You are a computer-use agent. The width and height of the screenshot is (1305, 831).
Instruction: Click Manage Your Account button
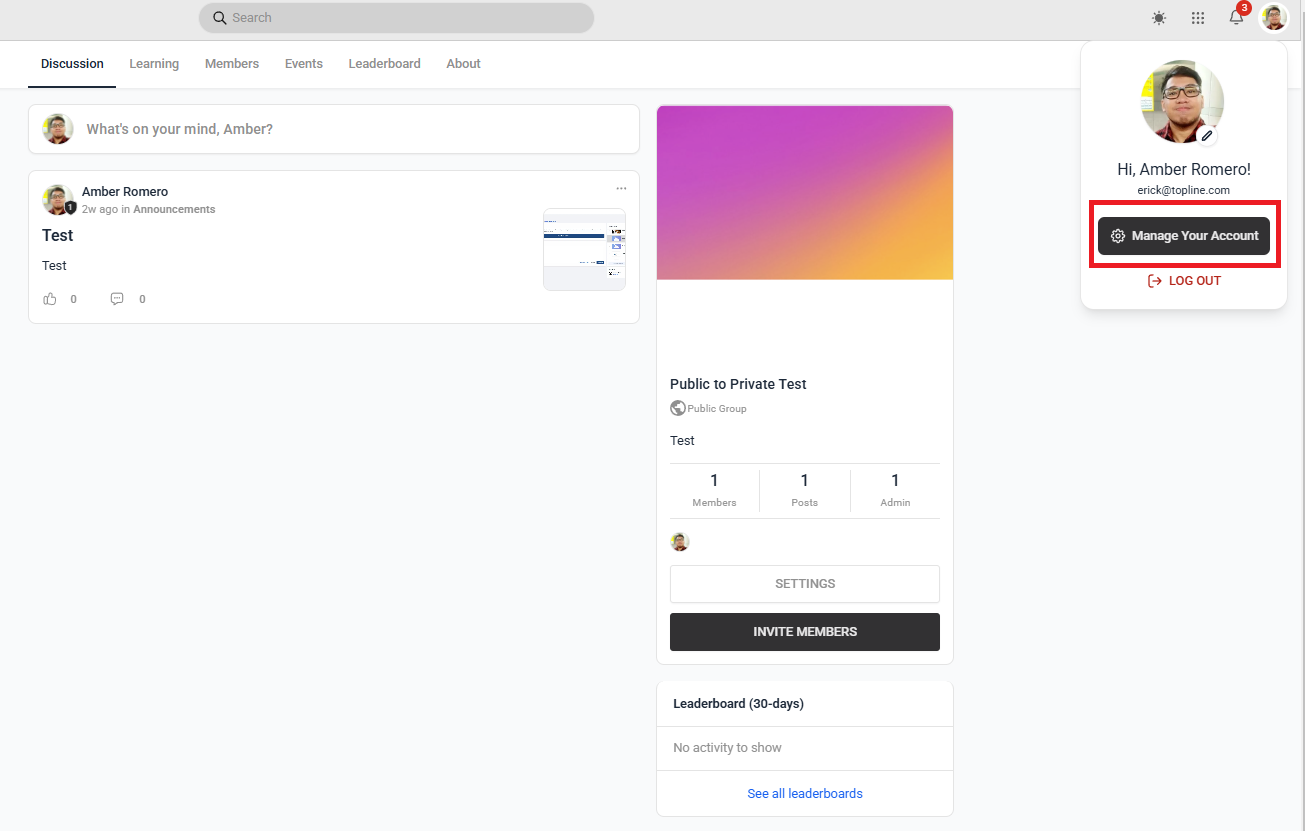[1184, 236]
